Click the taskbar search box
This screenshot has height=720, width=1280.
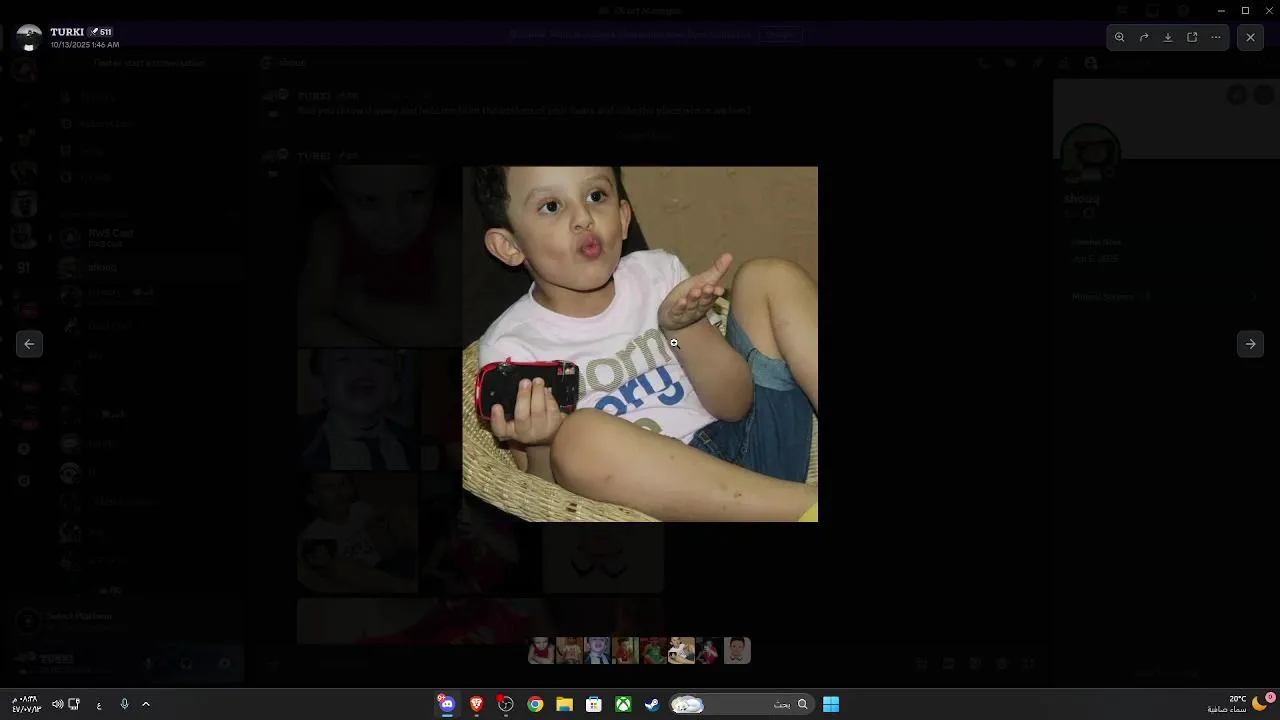click(740, 704)
